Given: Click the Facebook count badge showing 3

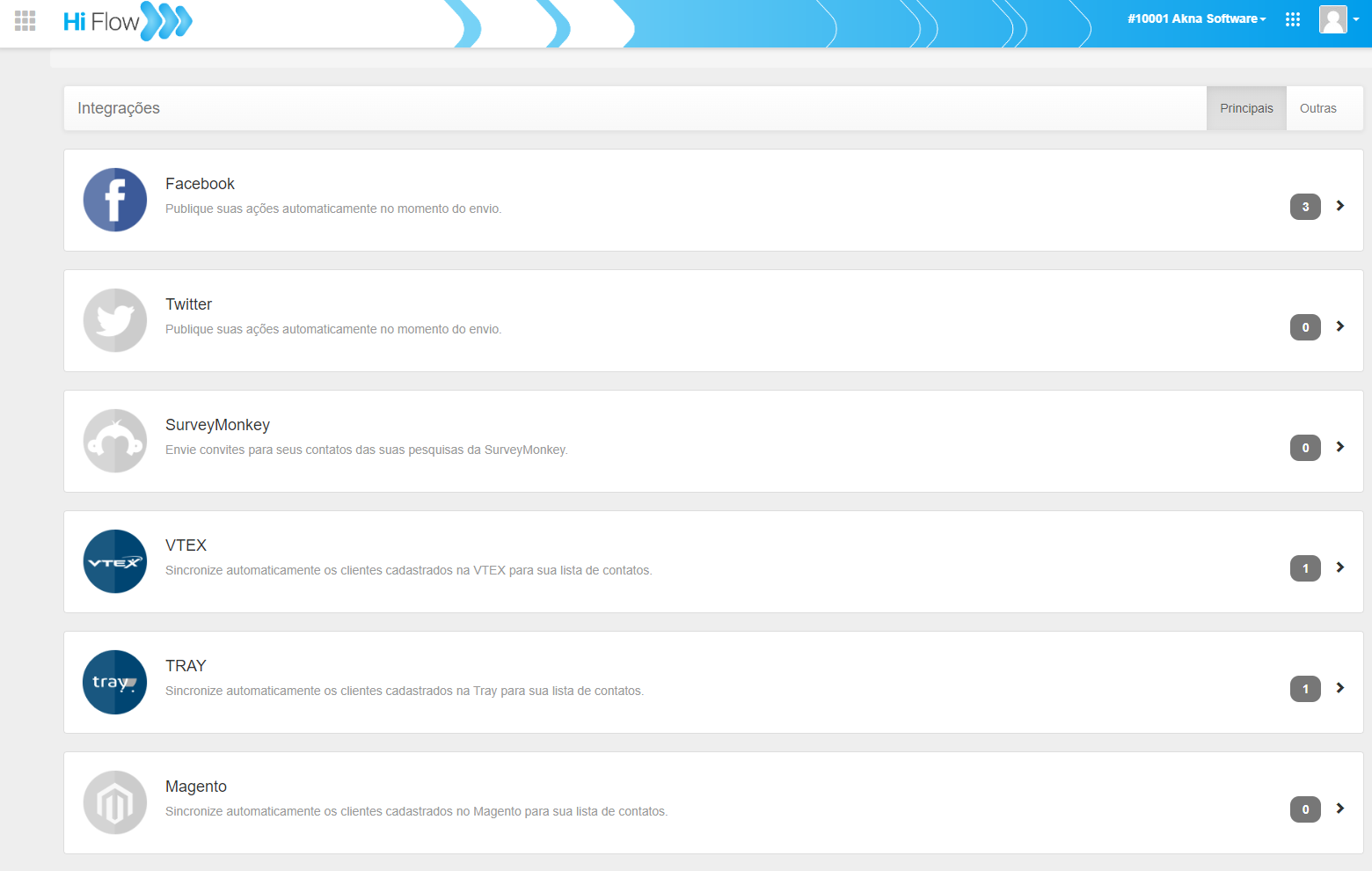Looking at the screenshot, I should [1305, 207].
